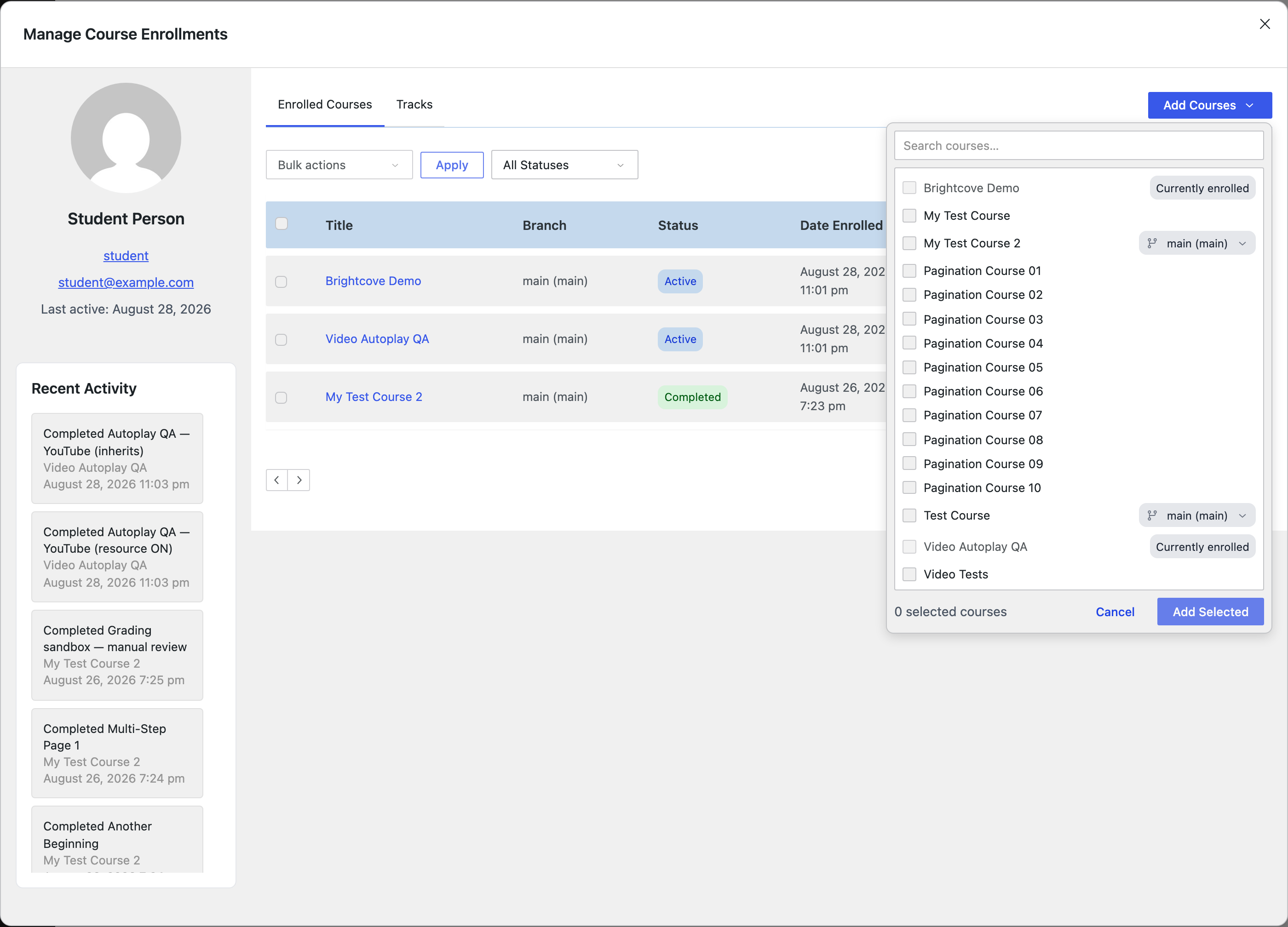Click the Completed status badge
The height and width of the screenshot is (927, 1288).
tap(692, 397)
